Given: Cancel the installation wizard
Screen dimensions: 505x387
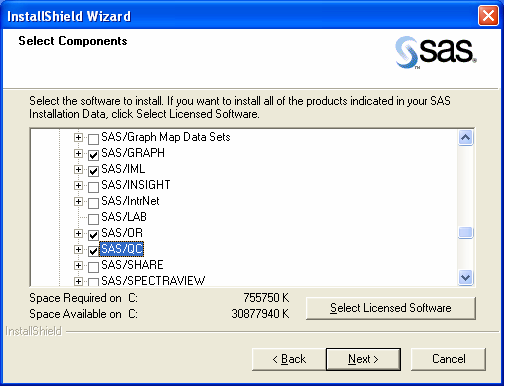Looking at the screenshot, I should (448, 359).
